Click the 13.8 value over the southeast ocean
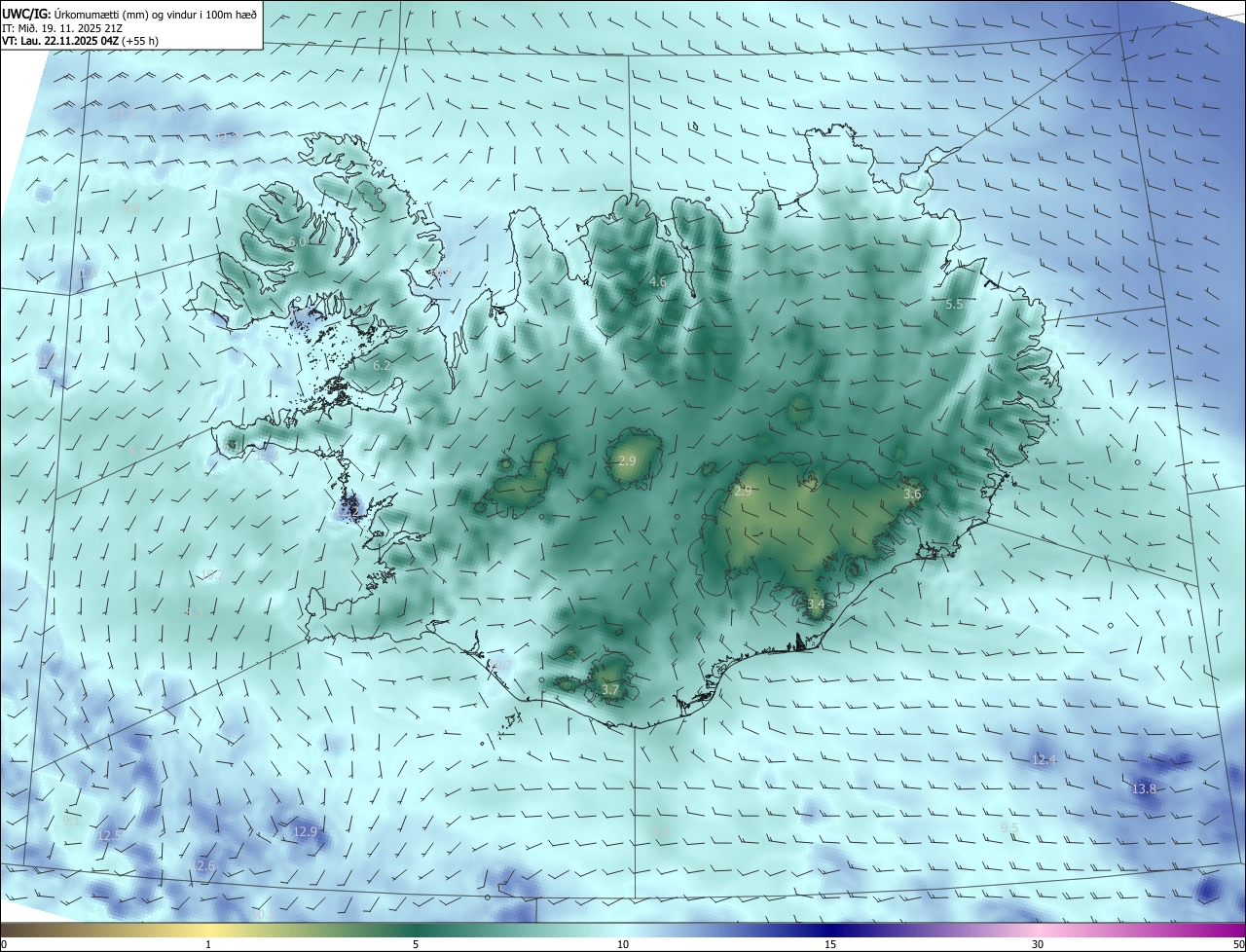Image resolution: width=1246 pixels, height=952 pixels. click(x=1144, y=788)
